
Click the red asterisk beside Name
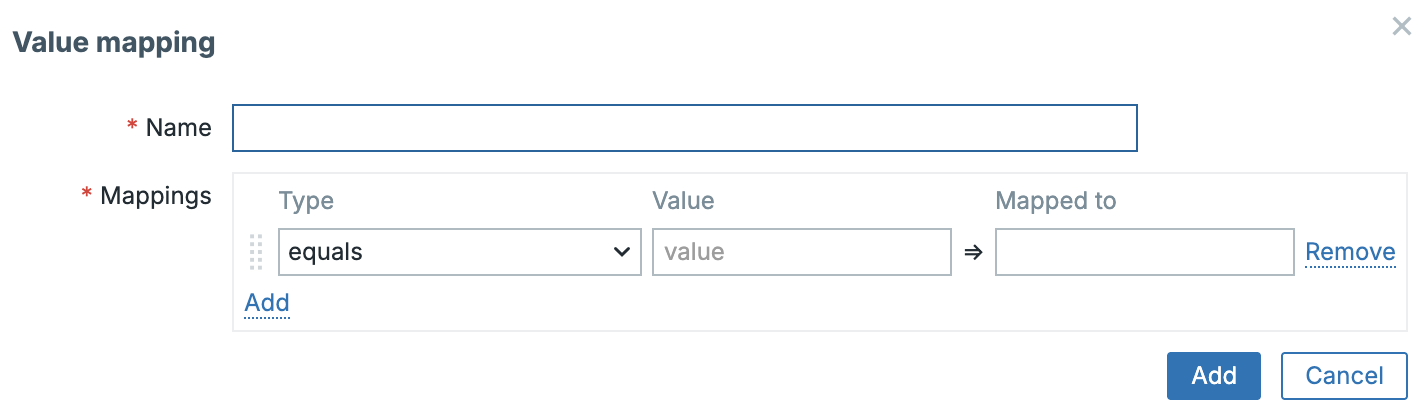click(131, 127)
